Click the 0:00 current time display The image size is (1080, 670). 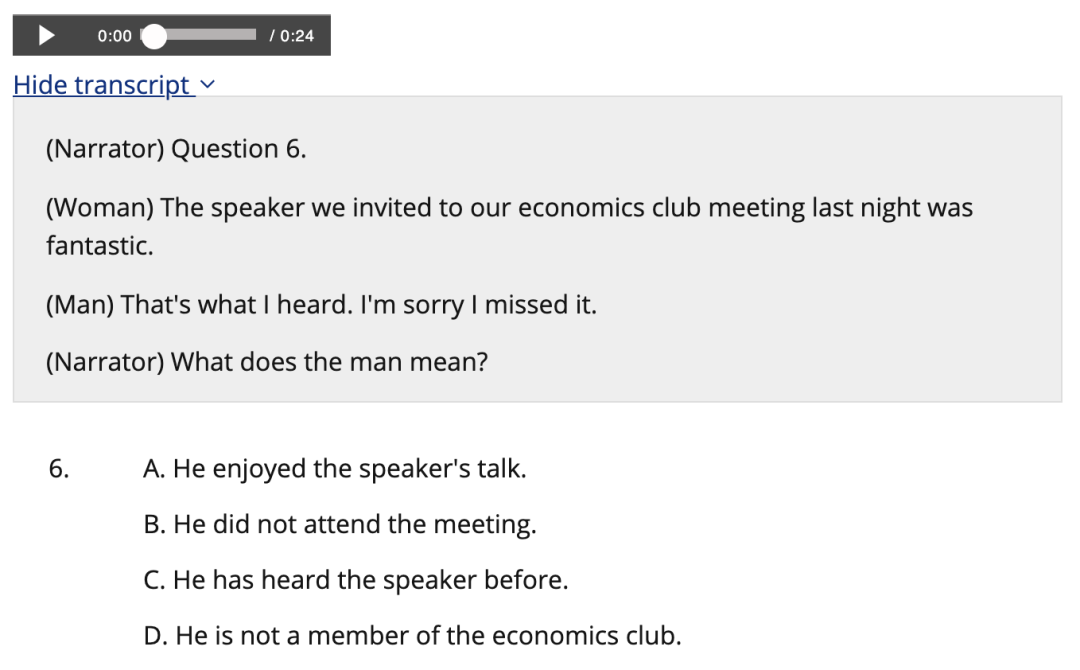pos(114,36)
